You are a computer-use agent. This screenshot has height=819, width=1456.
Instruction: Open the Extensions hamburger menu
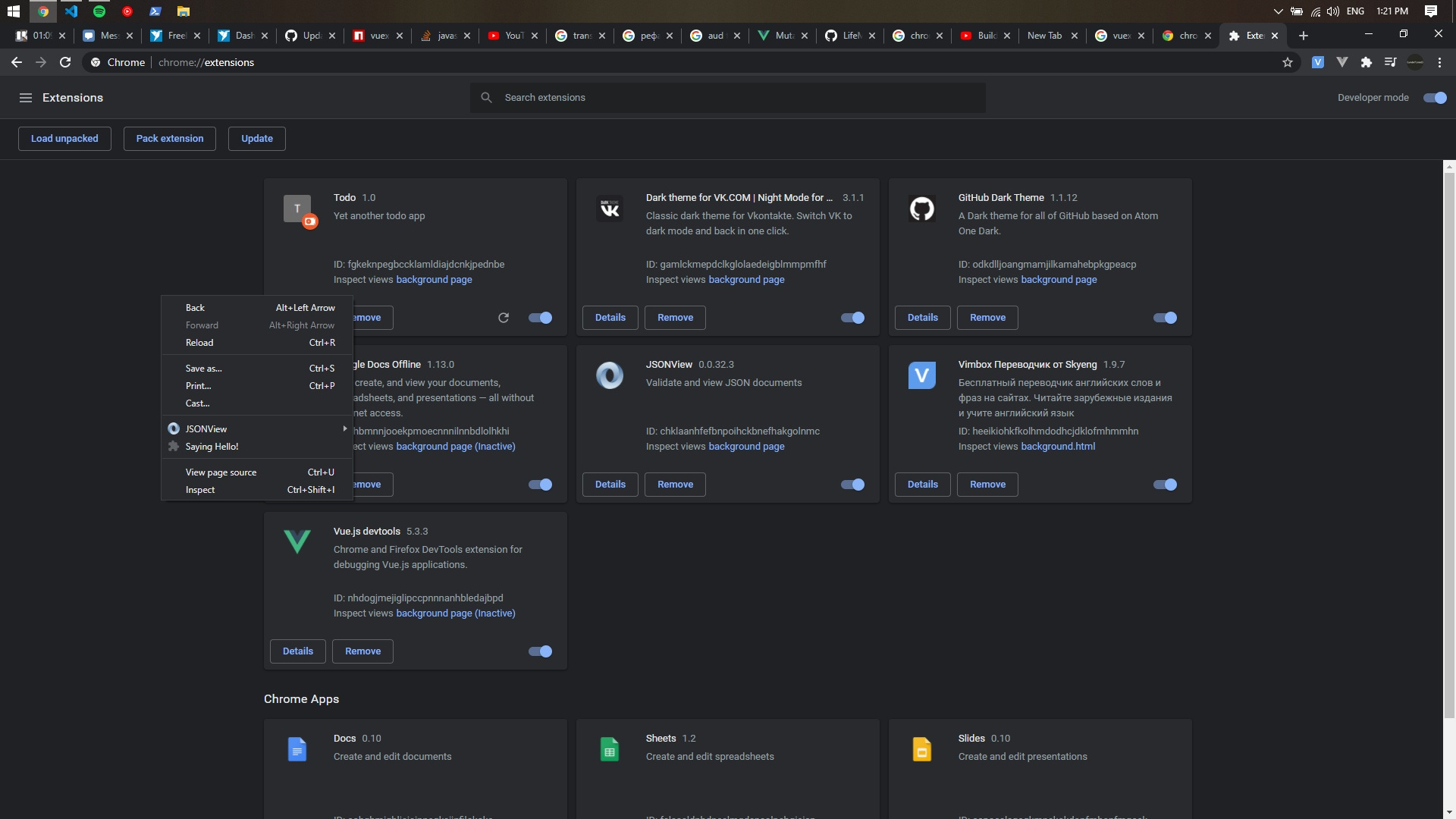[x=26, y=98]
